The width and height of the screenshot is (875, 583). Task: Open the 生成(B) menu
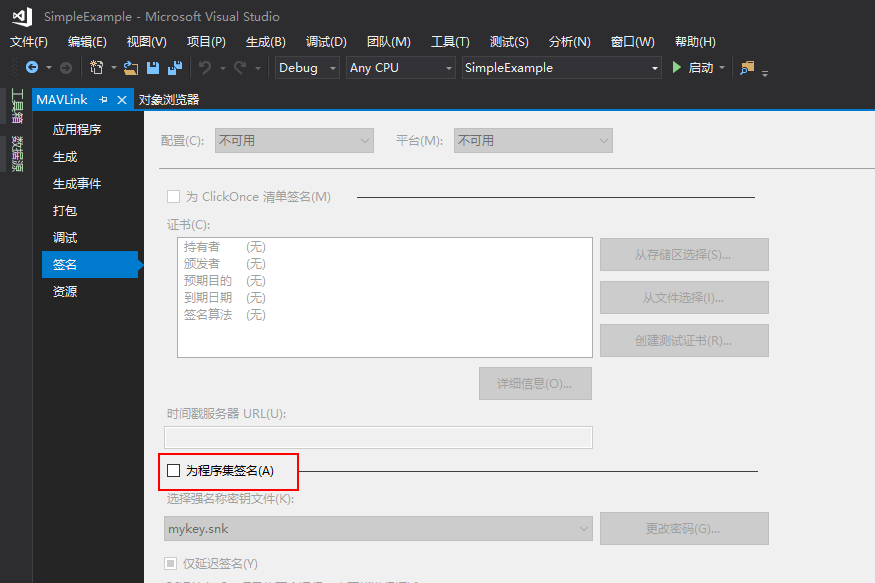tap(266, 42)
